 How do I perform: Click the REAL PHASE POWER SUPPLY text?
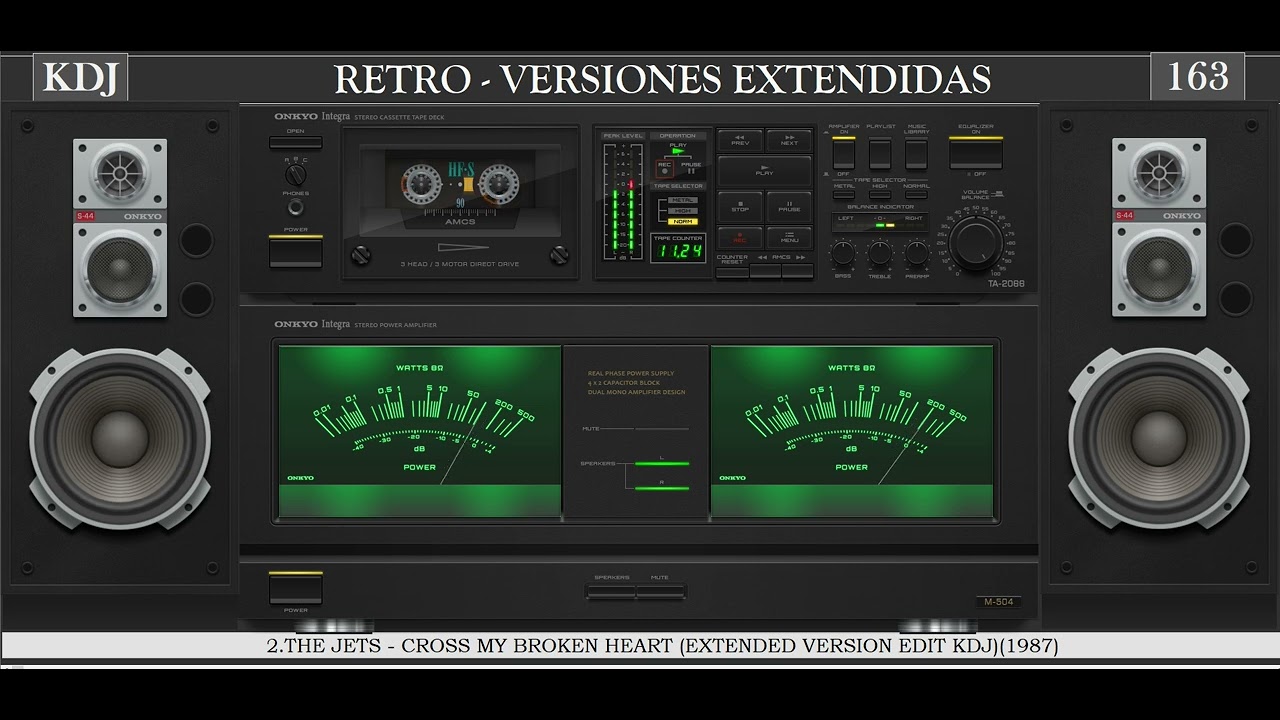pos(631,373)
